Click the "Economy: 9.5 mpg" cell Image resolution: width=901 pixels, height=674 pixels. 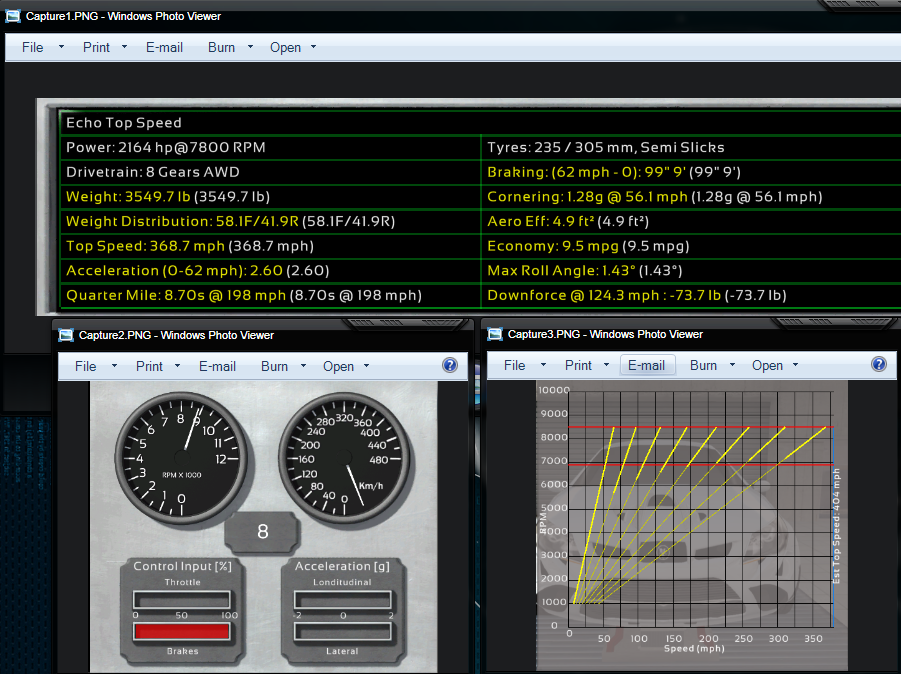pos(691,246)
